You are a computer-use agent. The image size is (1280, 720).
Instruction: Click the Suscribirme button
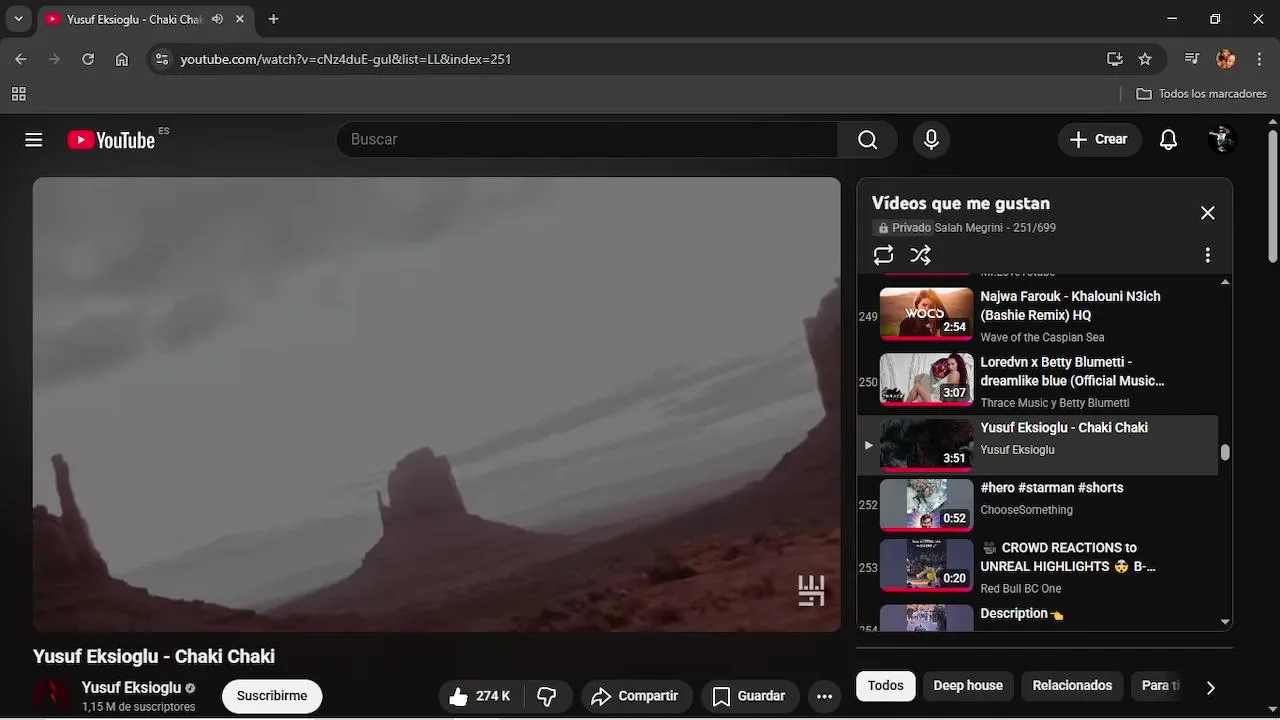click(272, 696)
